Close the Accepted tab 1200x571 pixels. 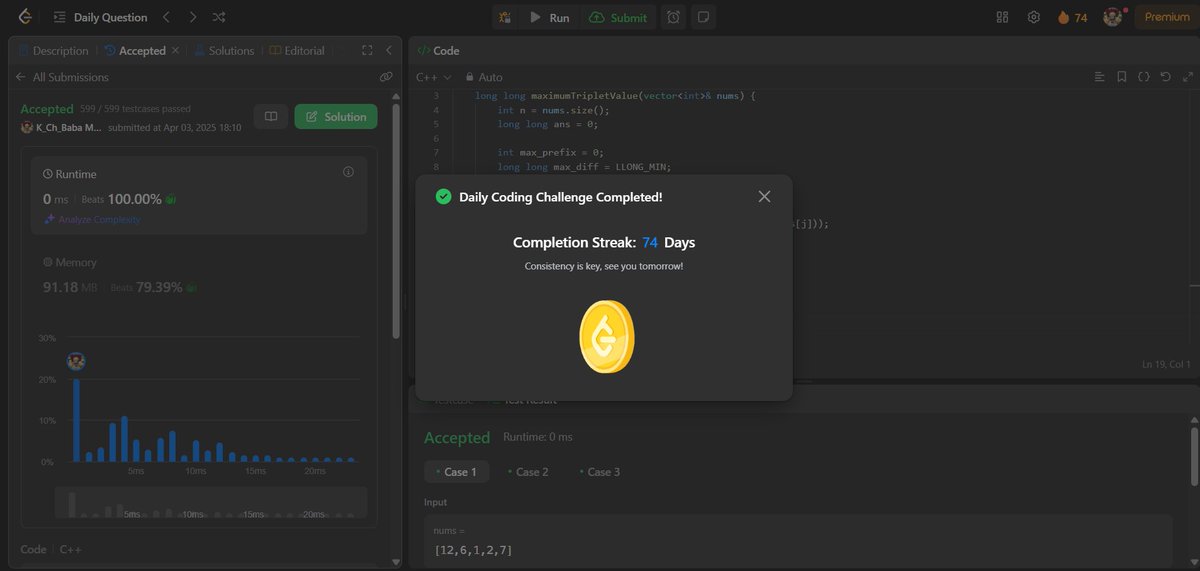tap(176, 50)
